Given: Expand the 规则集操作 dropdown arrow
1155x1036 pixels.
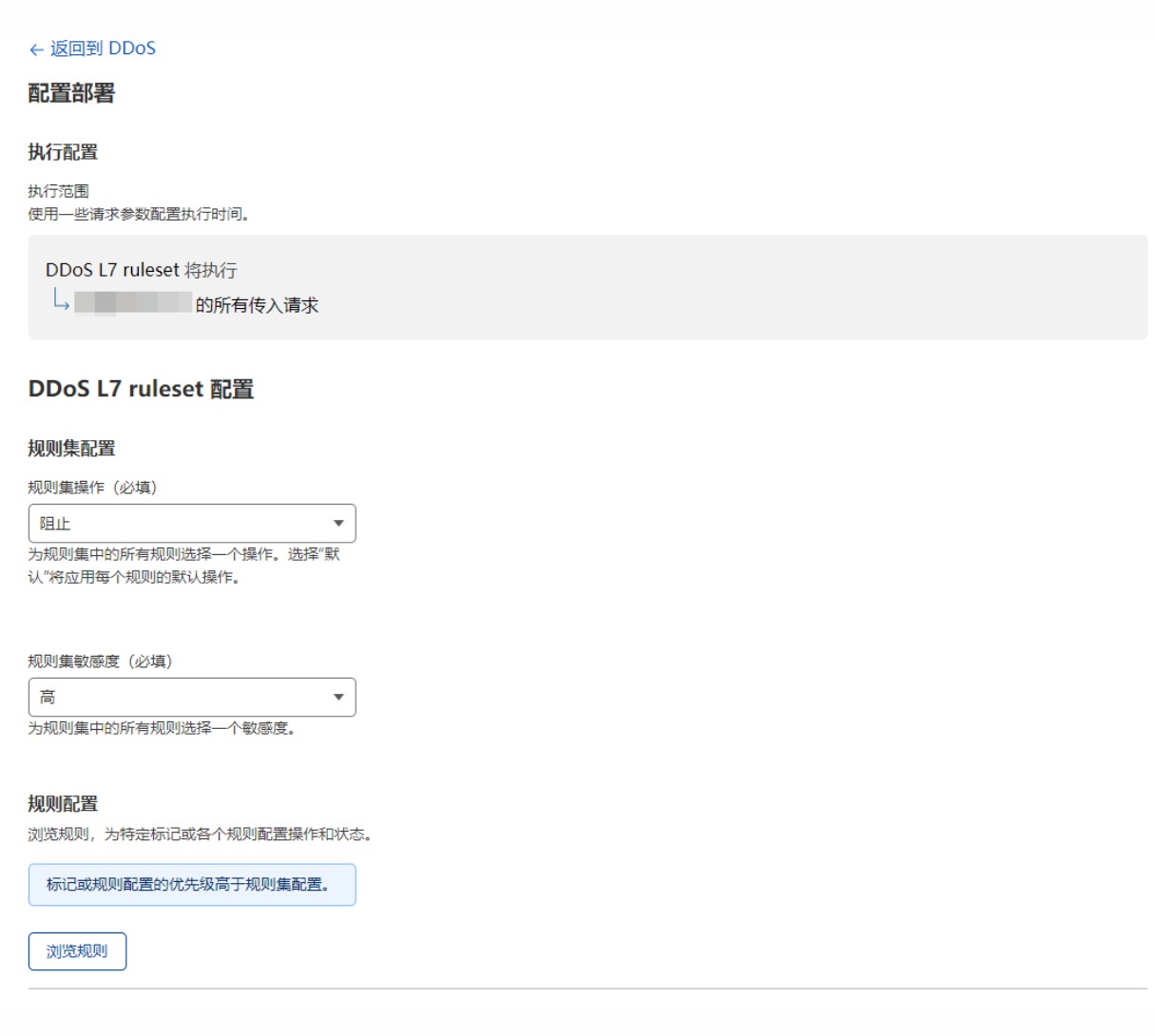Looking at the screenshot, I should [338, 524].
